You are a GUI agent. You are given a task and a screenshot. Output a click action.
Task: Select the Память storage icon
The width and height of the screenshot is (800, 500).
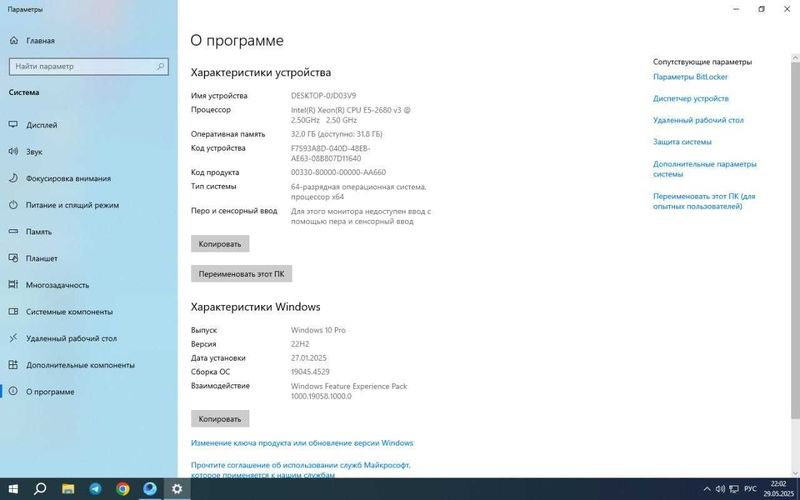pyautogui.click(x=13, y=232)
